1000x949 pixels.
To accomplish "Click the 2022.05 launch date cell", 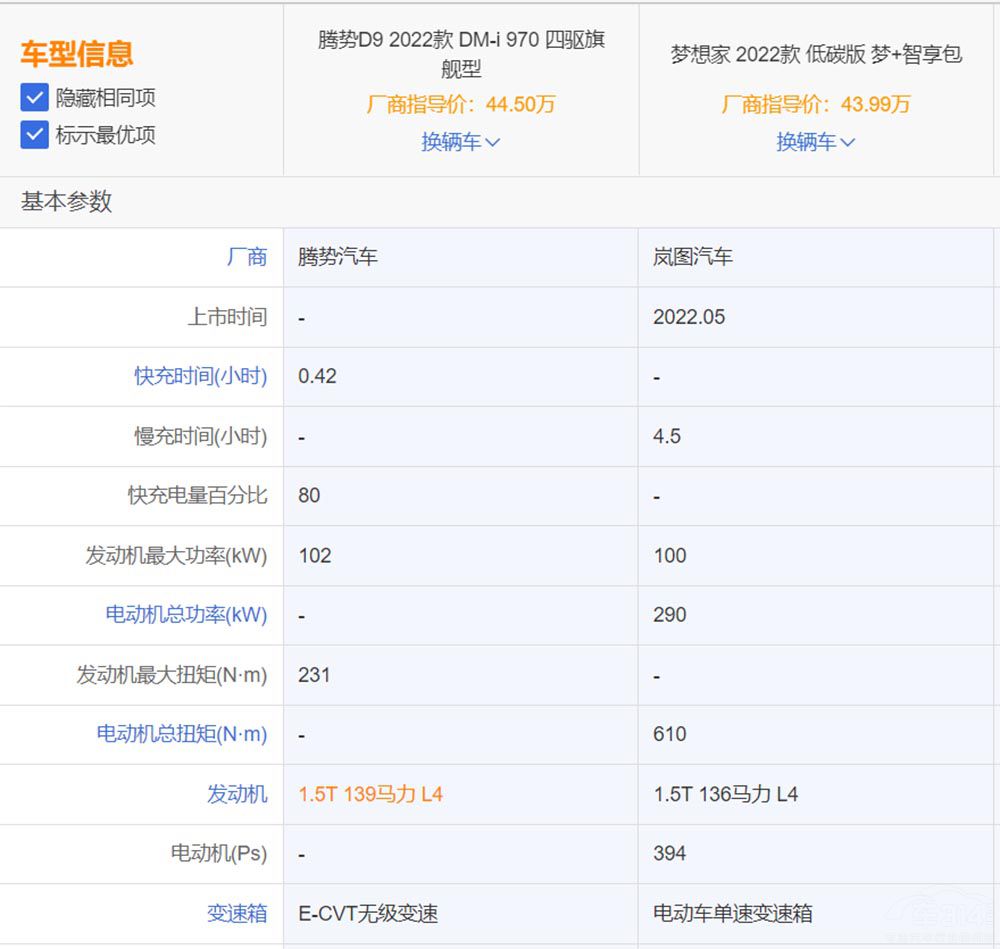I will tap(687, 317).
